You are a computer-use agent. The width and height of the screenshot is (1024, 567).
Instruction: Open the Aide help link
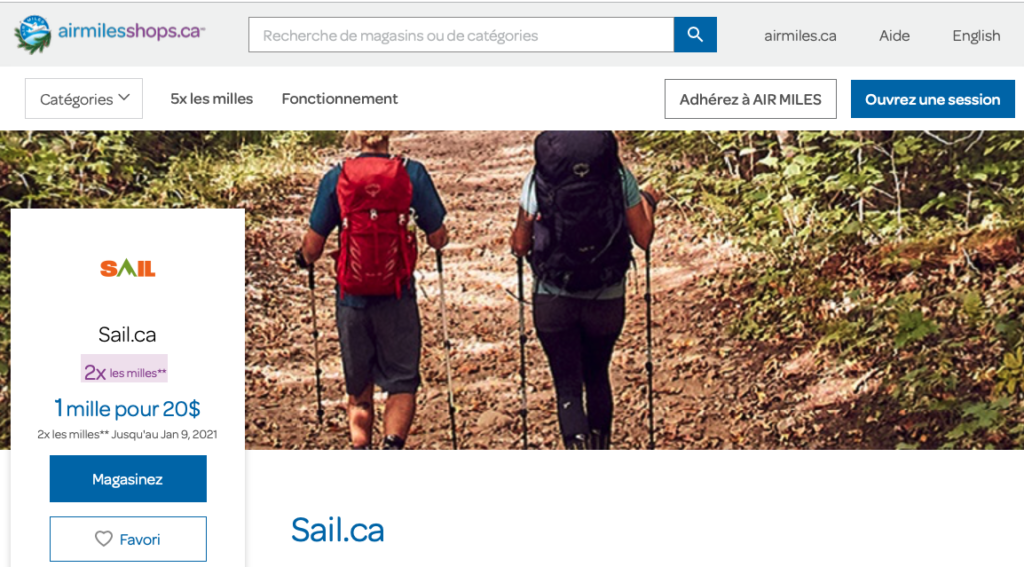pyautogui.click(x=894, y=35)
